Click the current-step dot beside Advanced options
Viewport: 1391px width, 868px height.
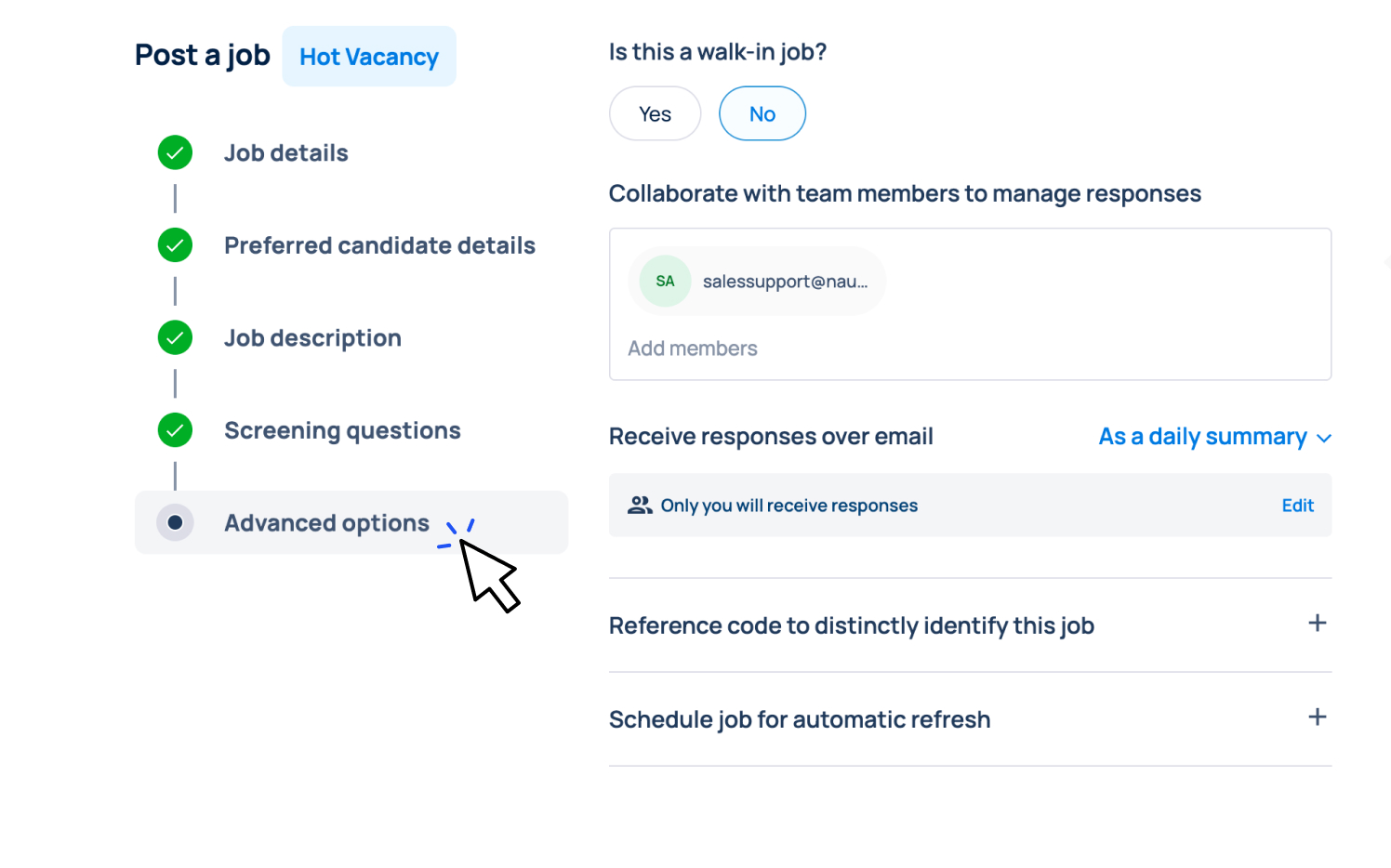175,522
